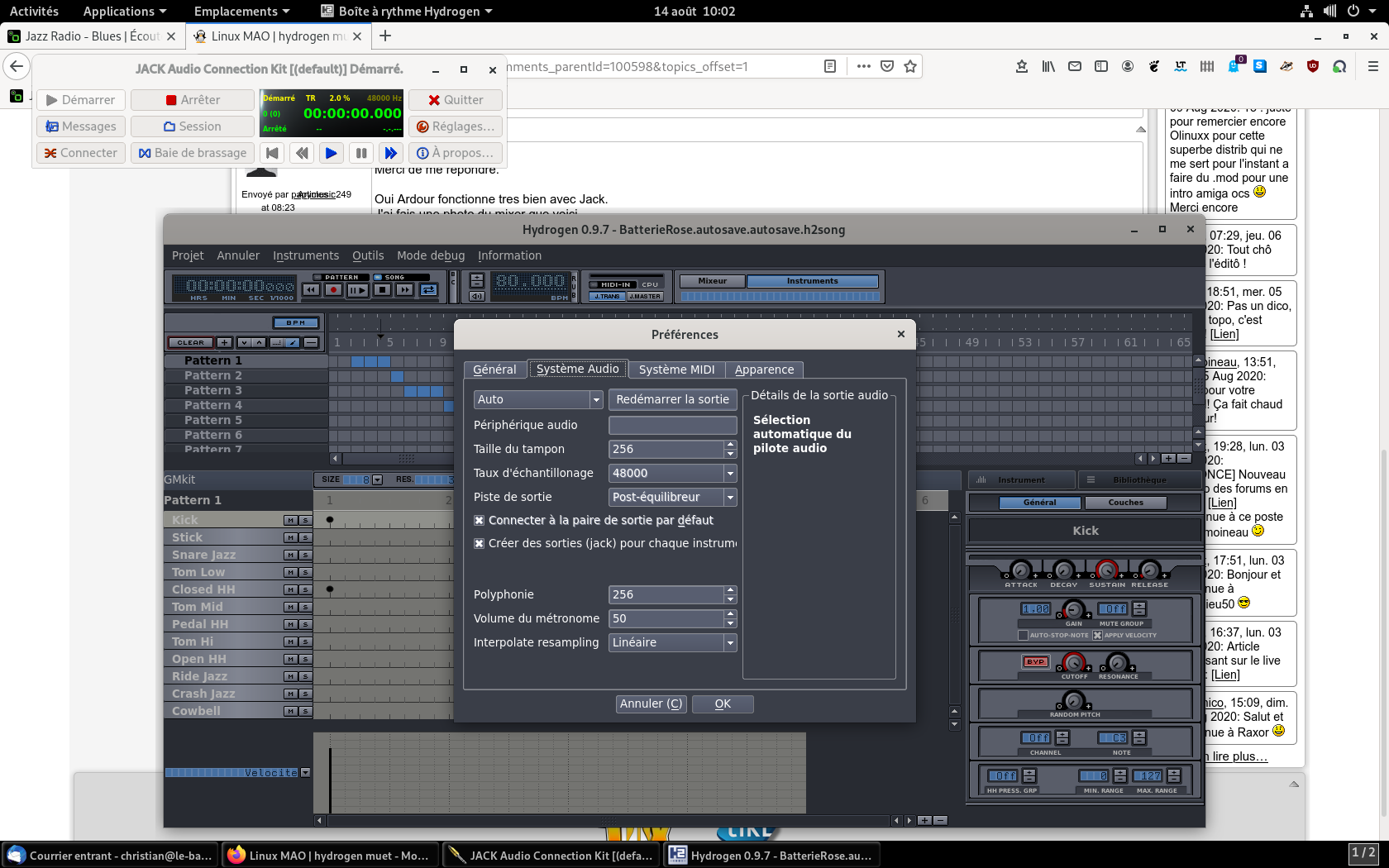Rewind JACK transport to the start
1389x868 pixels.
pos(272,153)
